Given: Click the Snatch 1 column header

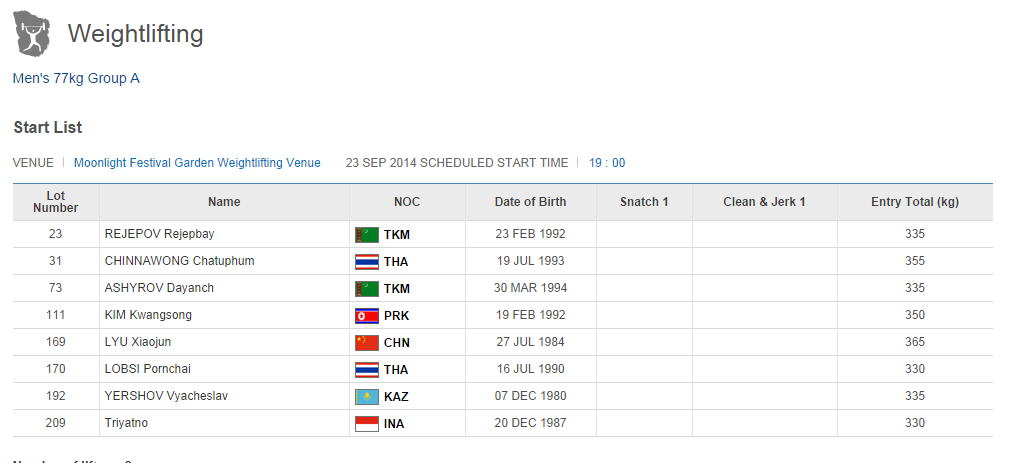Looking at the screenshot, I should click(x=644, y=202).
